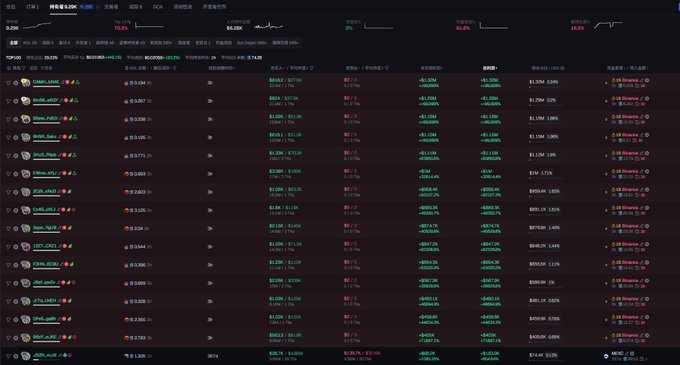Click the calendar icon in $1.12M row funding details

(637, 159)
